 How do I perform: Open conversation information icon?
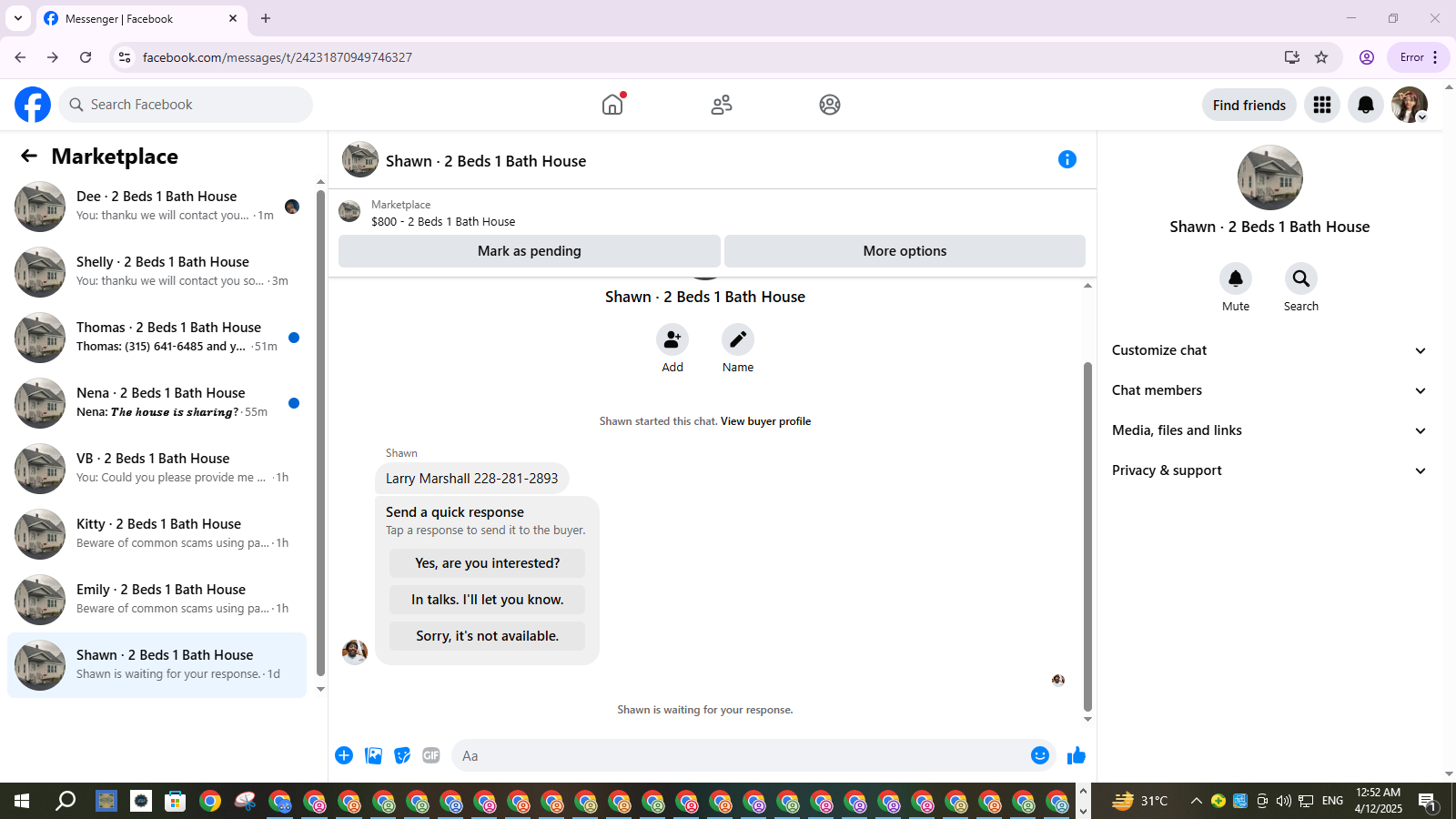tap(1067, 159)
